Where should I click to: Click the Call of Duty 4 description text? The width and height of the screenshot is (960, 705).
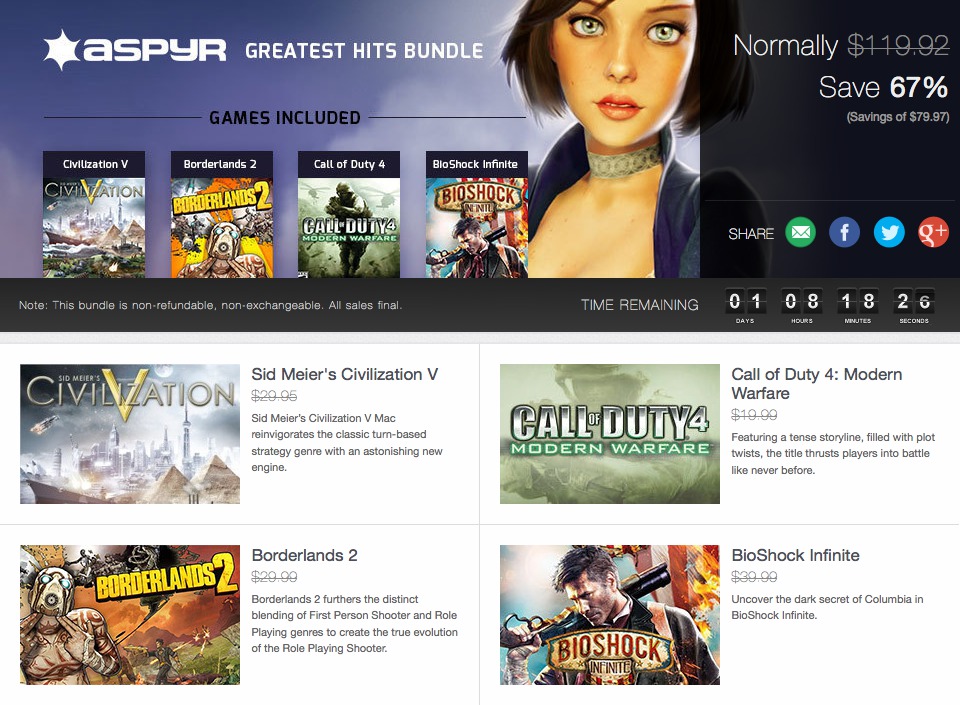(833, 453)
